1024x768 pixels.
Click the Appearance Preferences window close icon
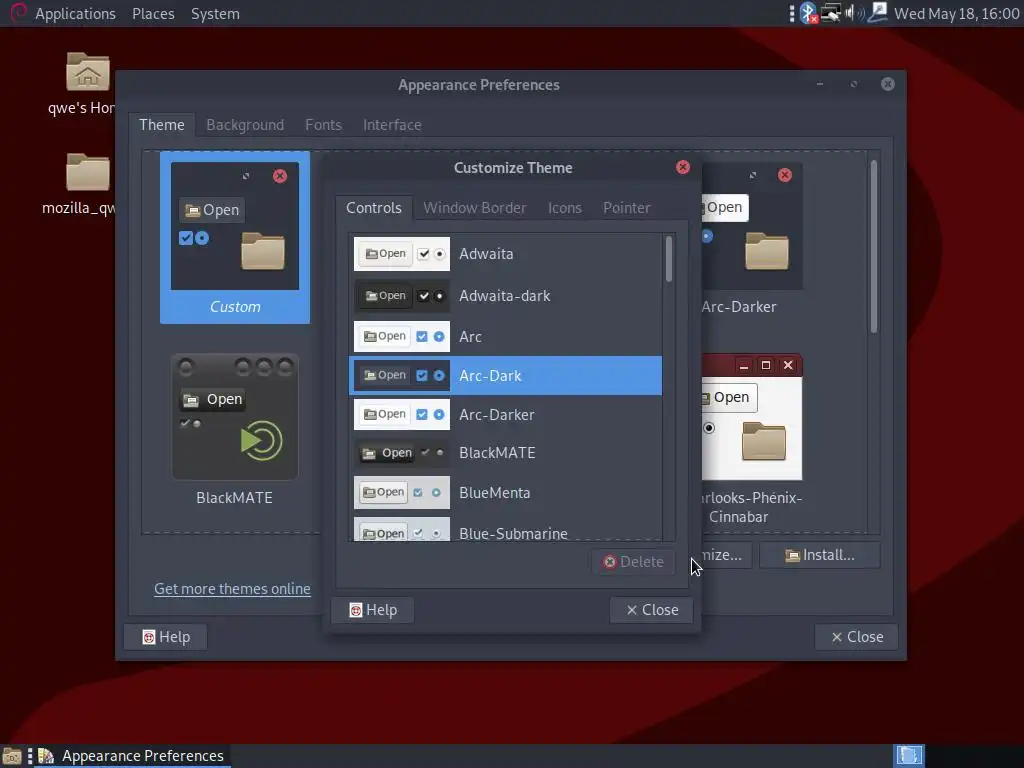[888, 84]
